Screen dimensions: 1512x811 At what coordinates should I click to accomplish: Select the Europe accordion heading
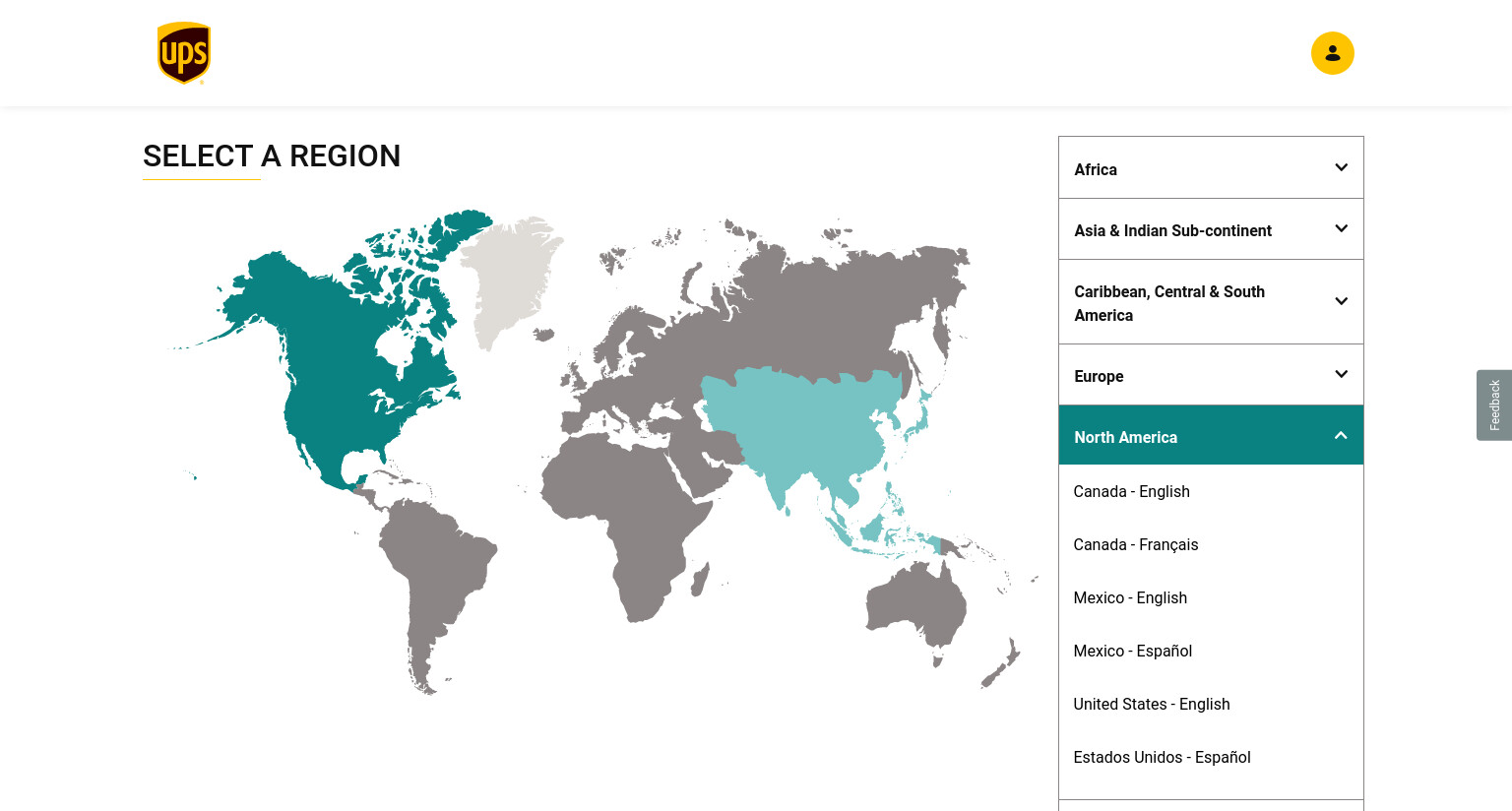(x=1211, y=375)
